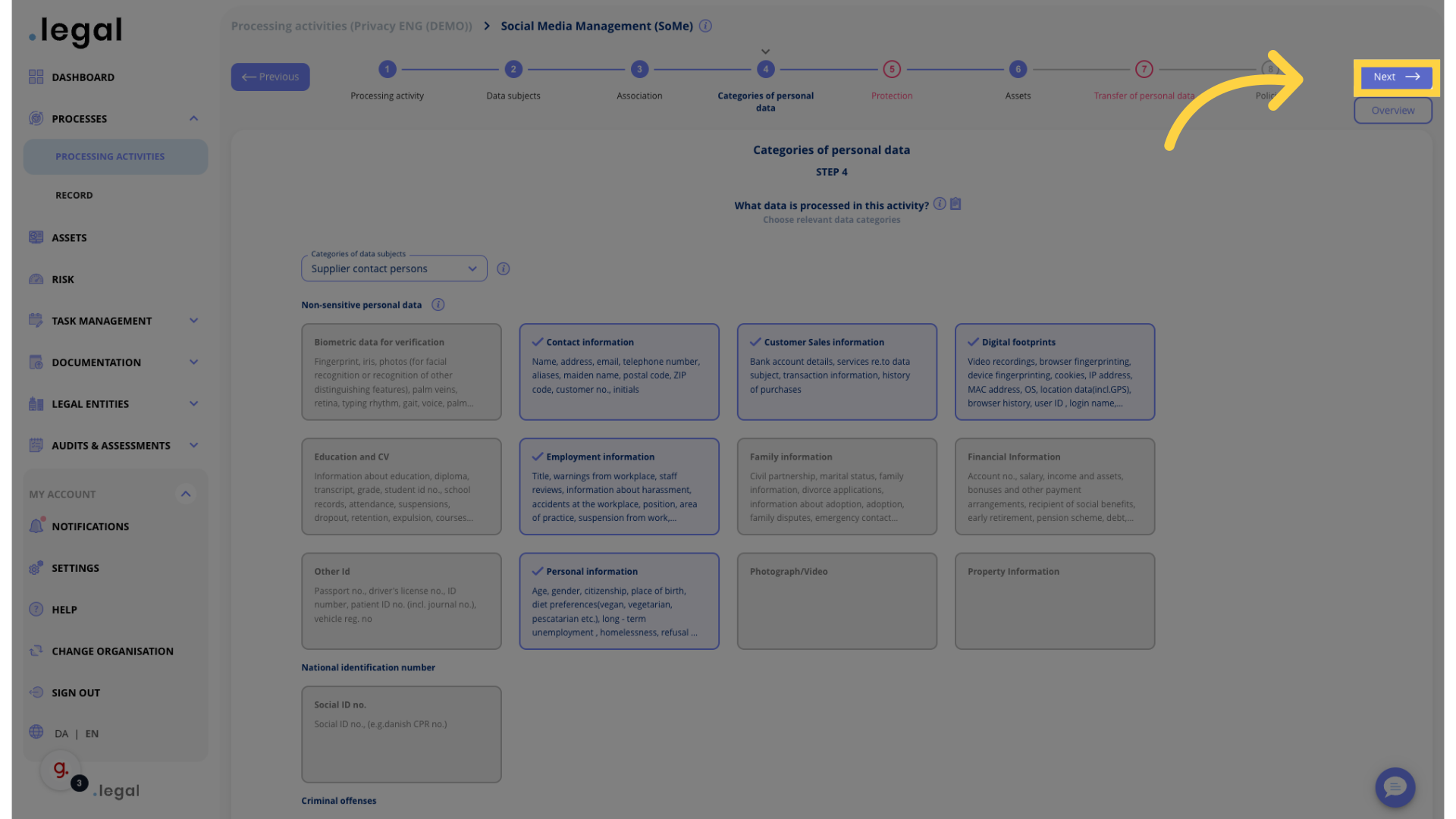Click the Next button to proceed
1456x819 pixels.
(x=1393, y=76)
